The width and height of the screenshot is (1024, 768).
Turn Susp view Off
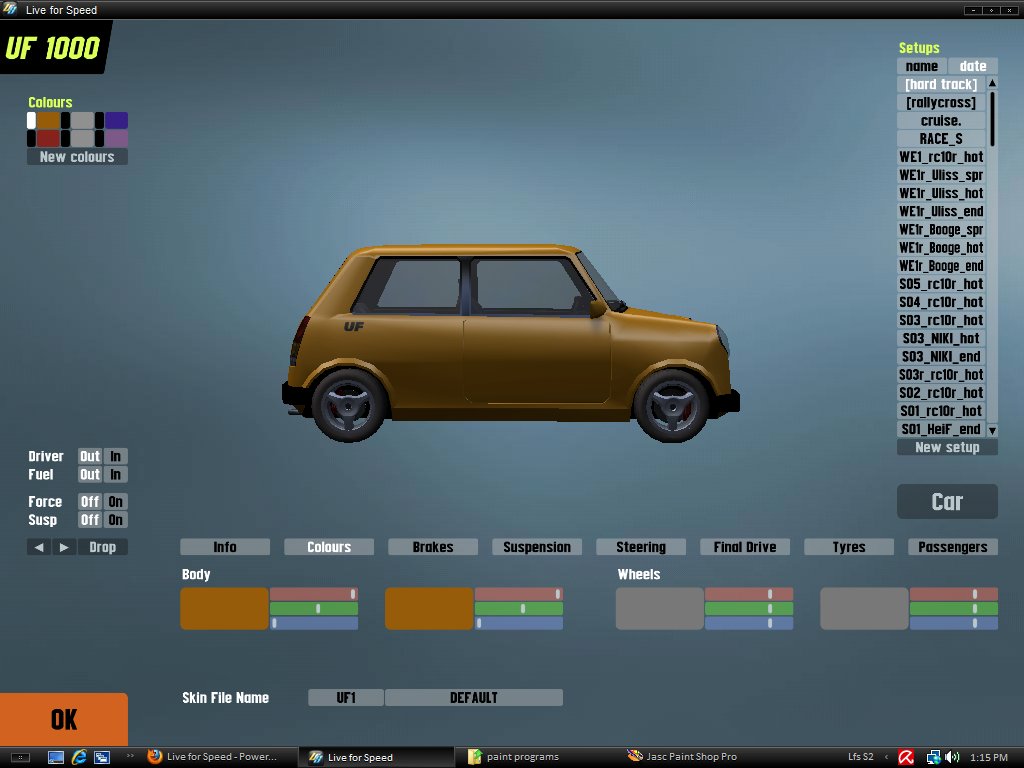click(90, 520)
